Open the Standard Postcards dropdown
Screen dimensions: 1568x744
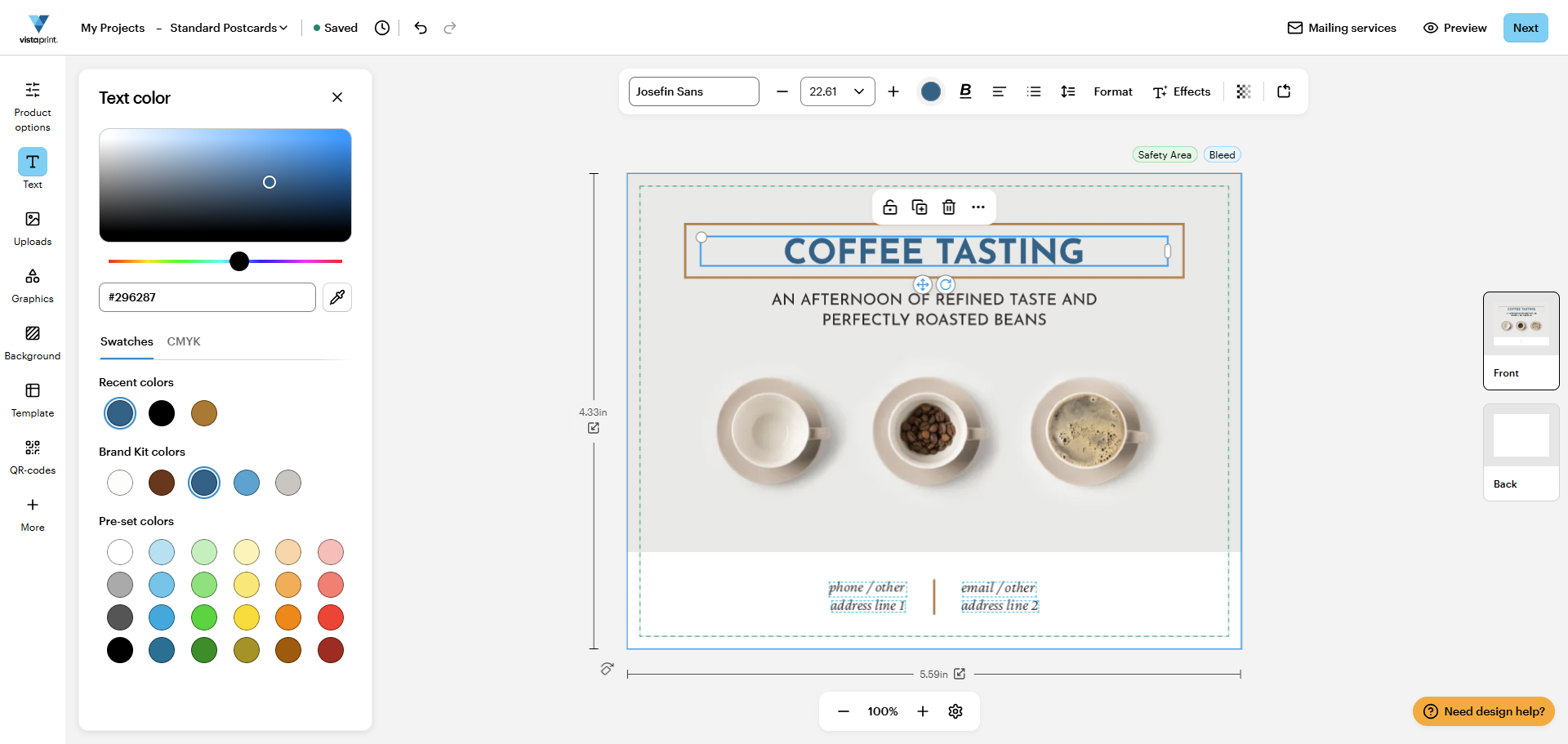[x=229, y=28]
